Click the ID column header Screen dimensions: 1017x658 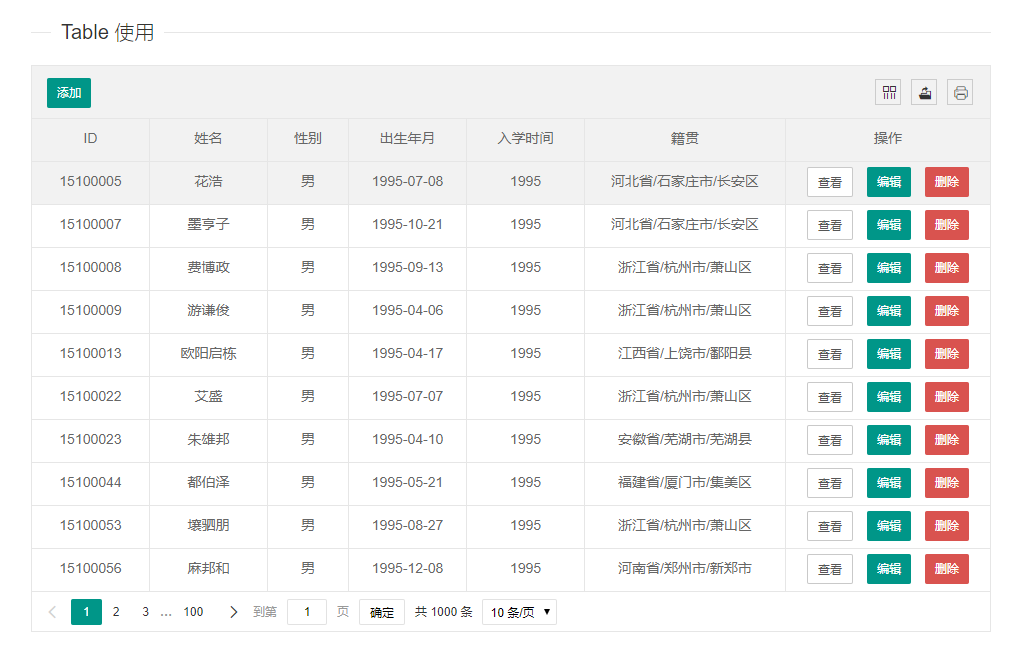tap(90, 138)
